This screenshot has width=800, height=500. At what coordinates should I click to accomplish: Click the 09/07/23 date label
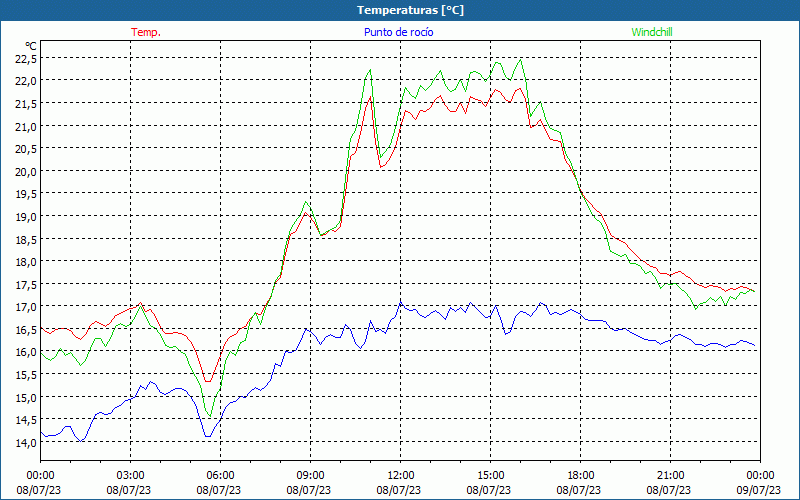pos(759,490)
